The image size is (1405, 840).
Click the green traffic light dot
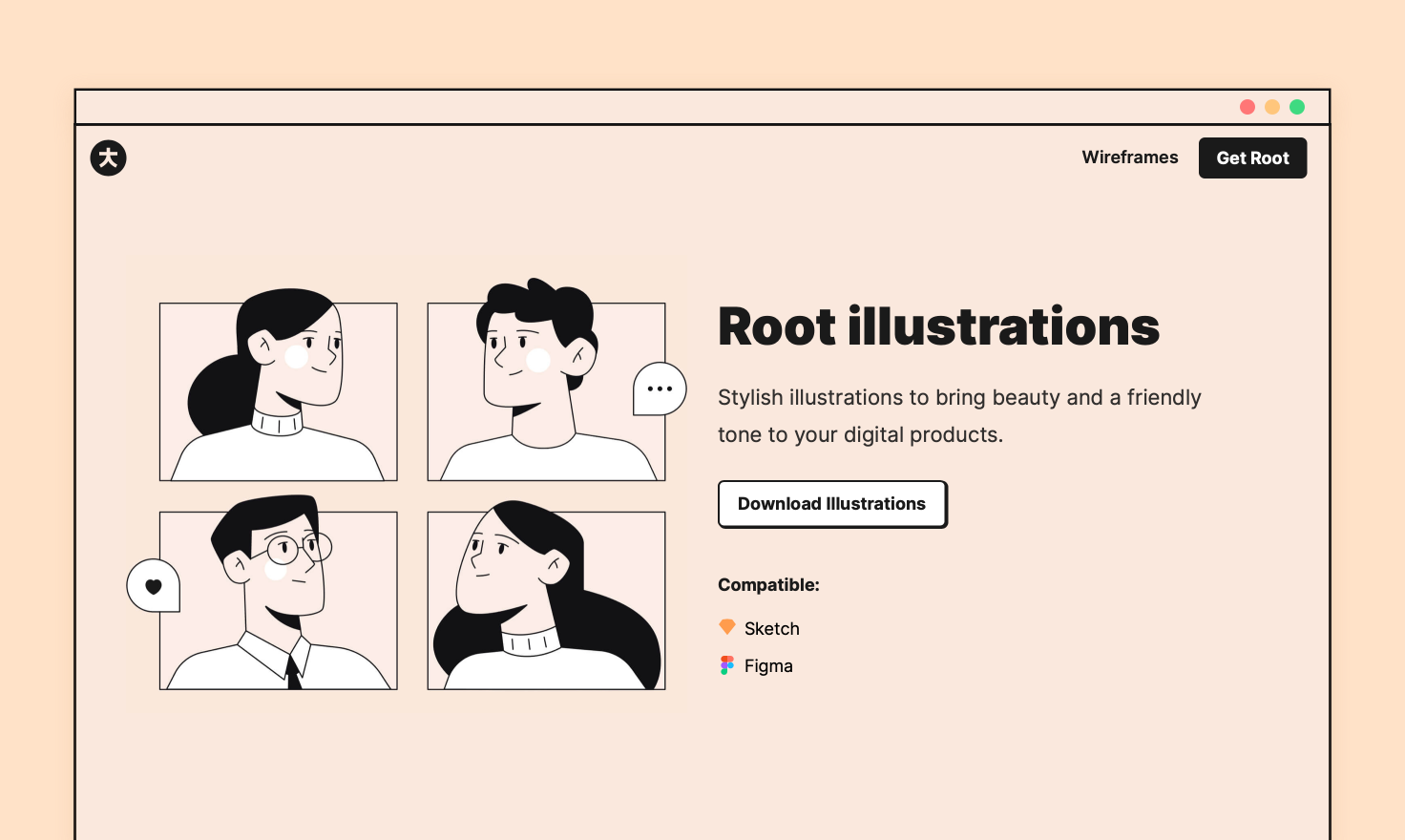point(1297,107)
